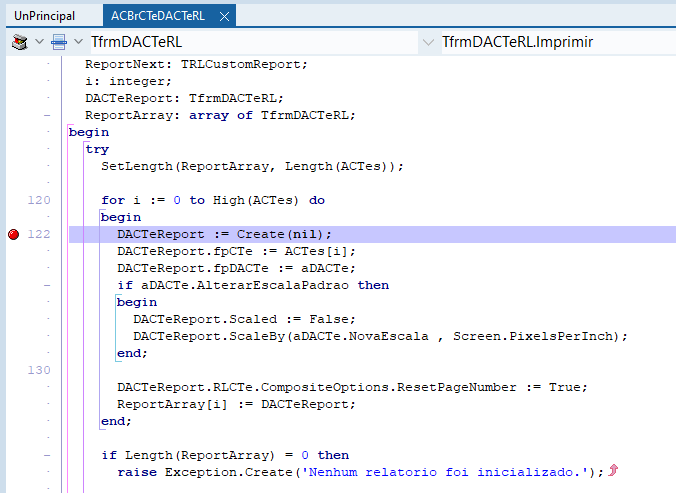Click 'for i := 0 to High(ACTes) do'
The height and width of the screenshot is (493, 676).
213,200
